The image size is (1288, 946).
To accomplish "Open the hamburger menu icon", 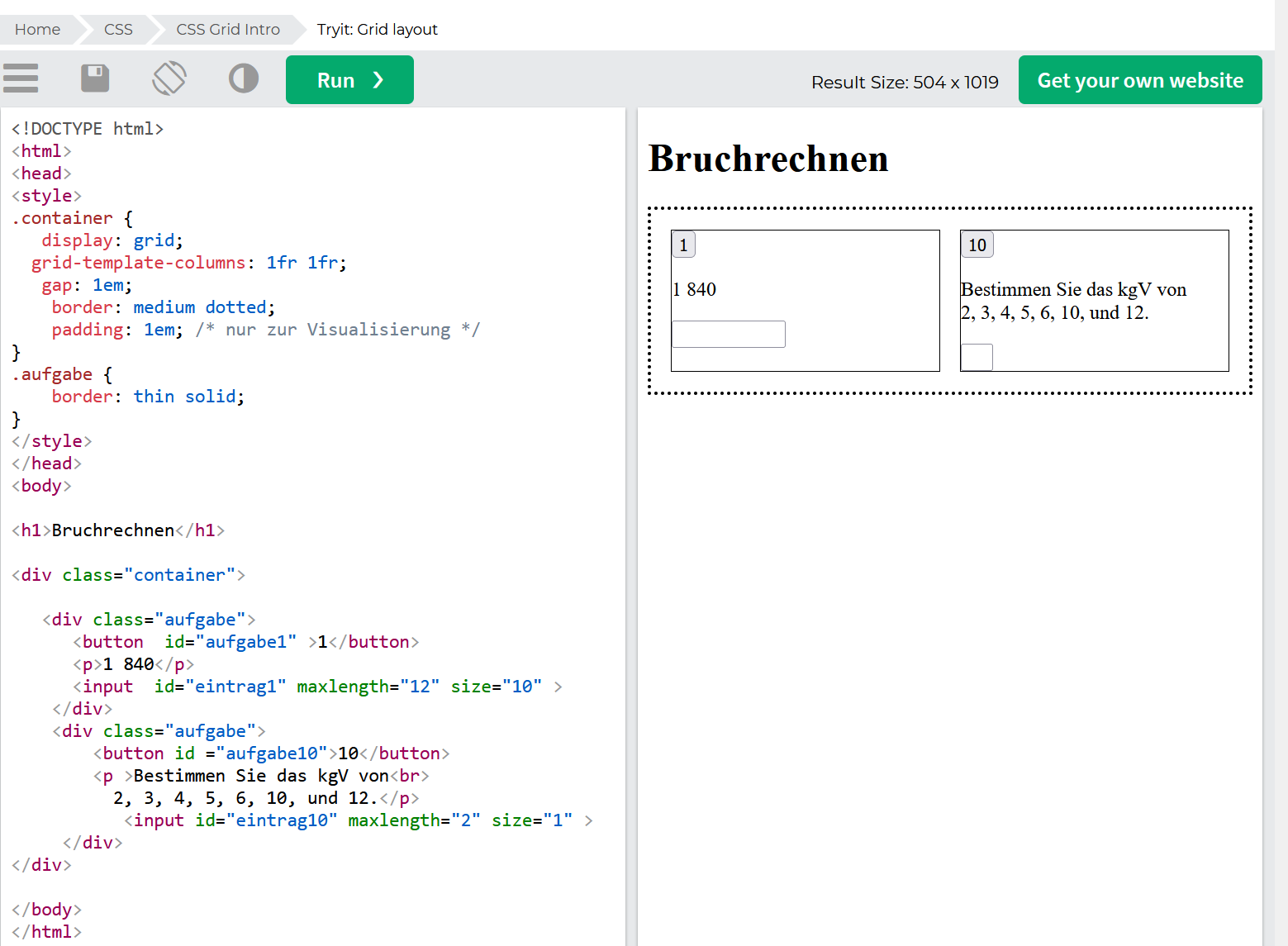I will pos(21,78).
